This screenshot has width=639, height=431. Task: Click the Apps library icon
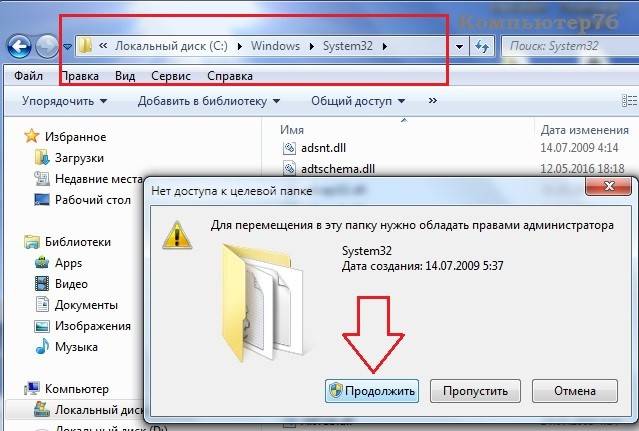[x=42, y=263]
